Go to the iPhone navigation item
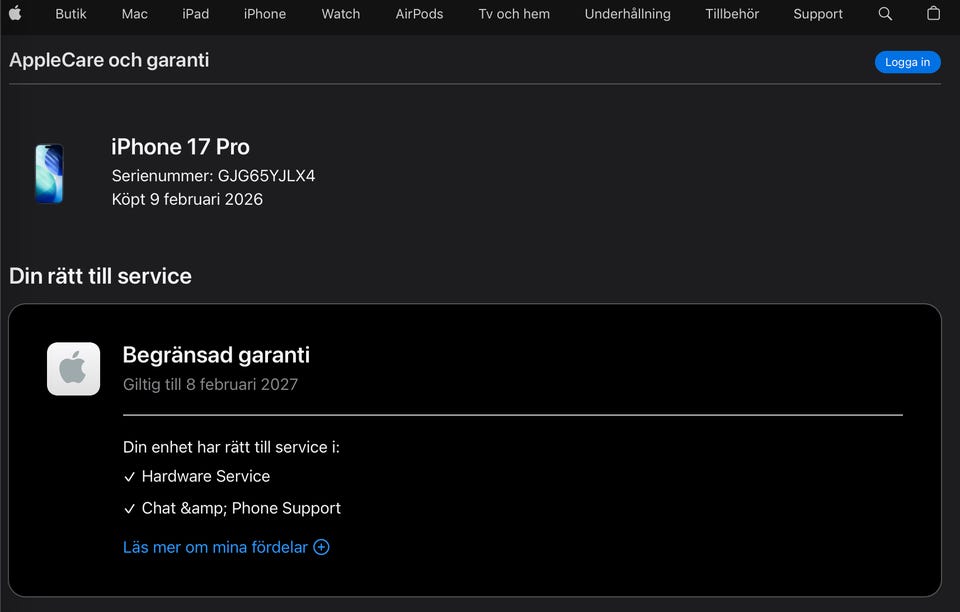 click(x=265, y=14)
